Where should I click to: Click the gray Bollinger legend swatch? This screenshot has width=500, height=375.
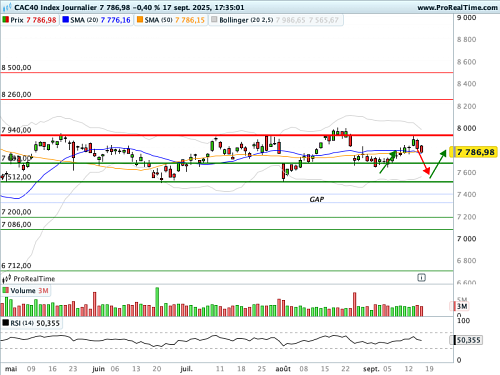click(x=214, y=20)
